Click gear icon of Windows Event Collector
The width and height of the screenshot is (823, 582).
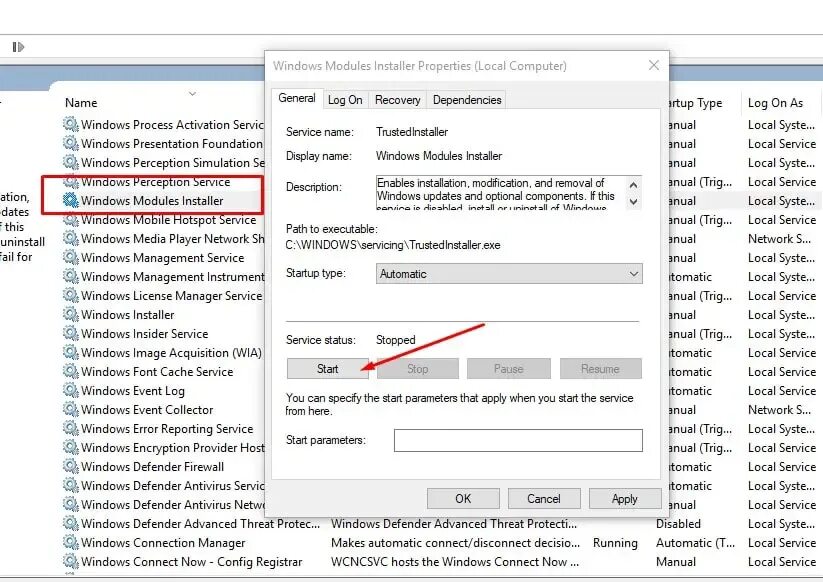tap(70, 409)
